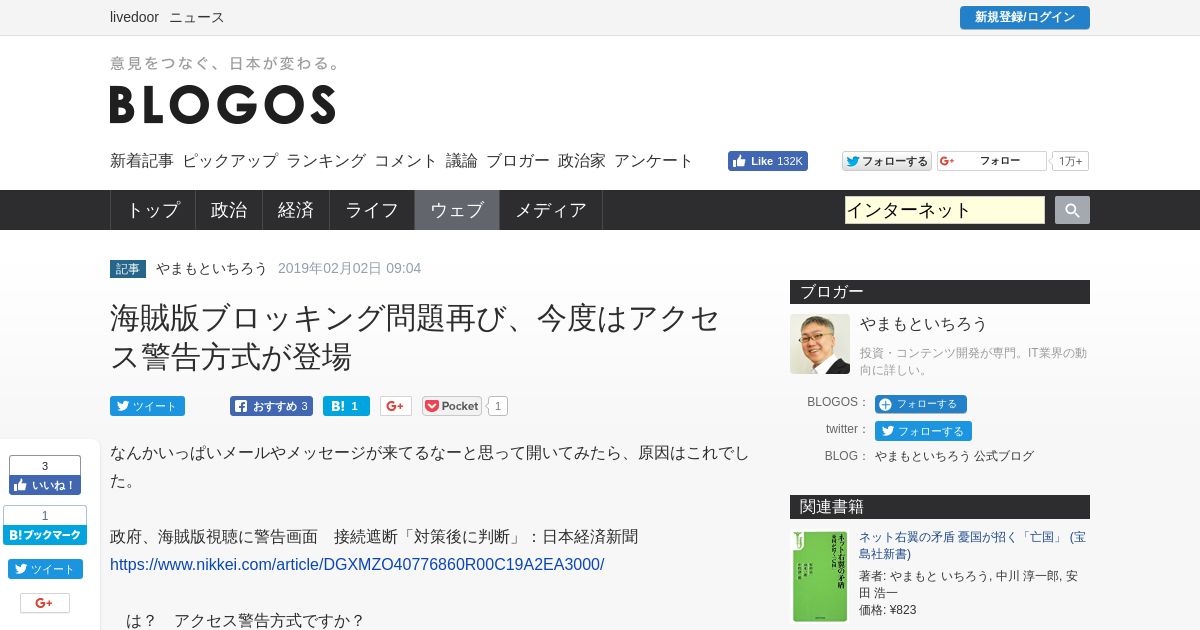Click the Hatena B! 1 button under title
Viewport: 1200px width, 630px height.
pyautogui.click(x=346, y=406)
